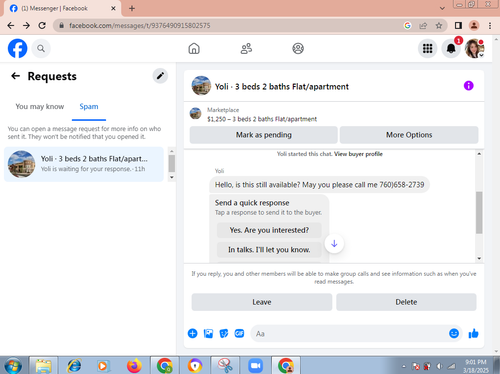Click volume speaker in system tray
500x374 pixels.
(x=439, y=366)
